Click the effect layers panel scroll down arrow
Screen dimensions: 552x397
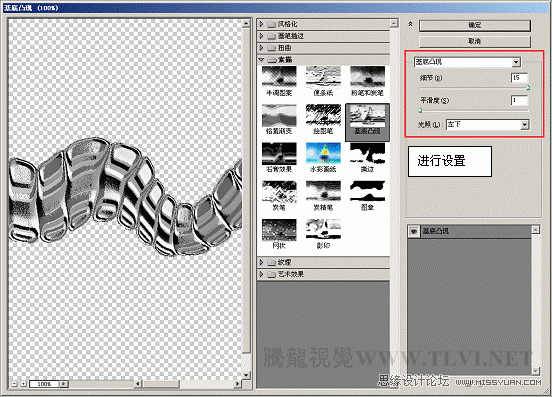tap(535, 371)
